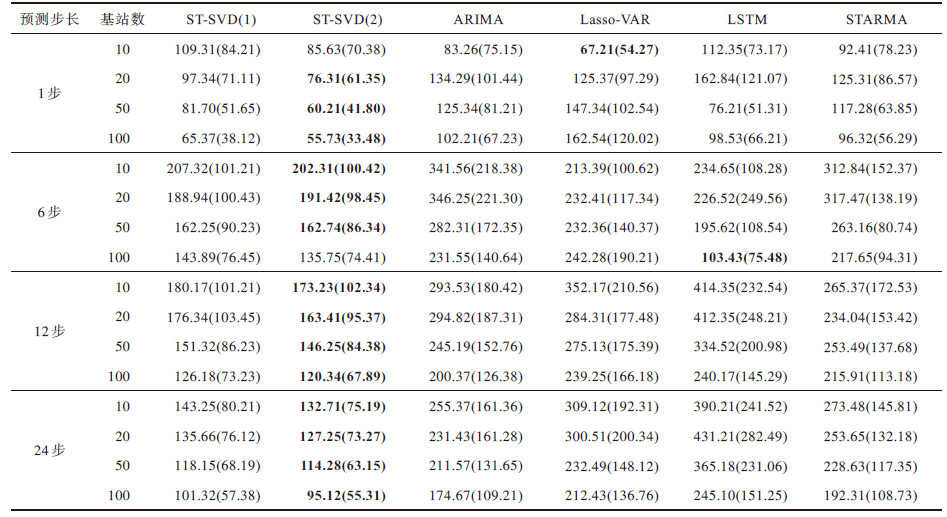Click the 基站数 header cell

click(x=122, y=19)
